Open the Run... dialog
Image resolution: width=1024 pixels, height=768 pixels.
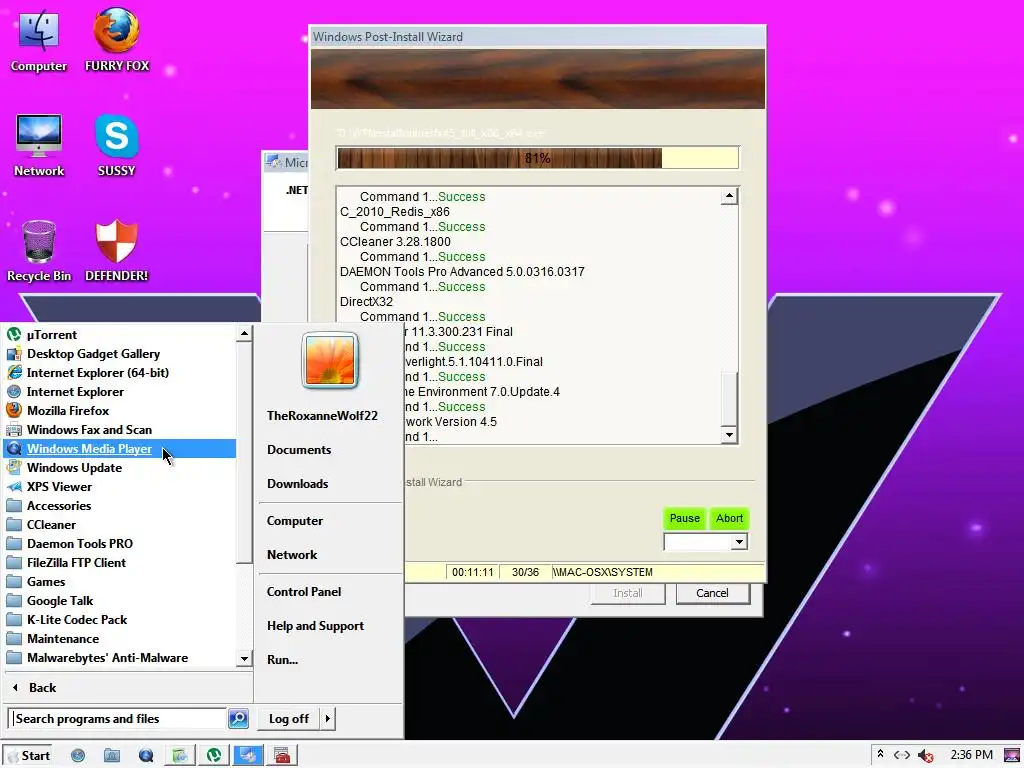282,660
